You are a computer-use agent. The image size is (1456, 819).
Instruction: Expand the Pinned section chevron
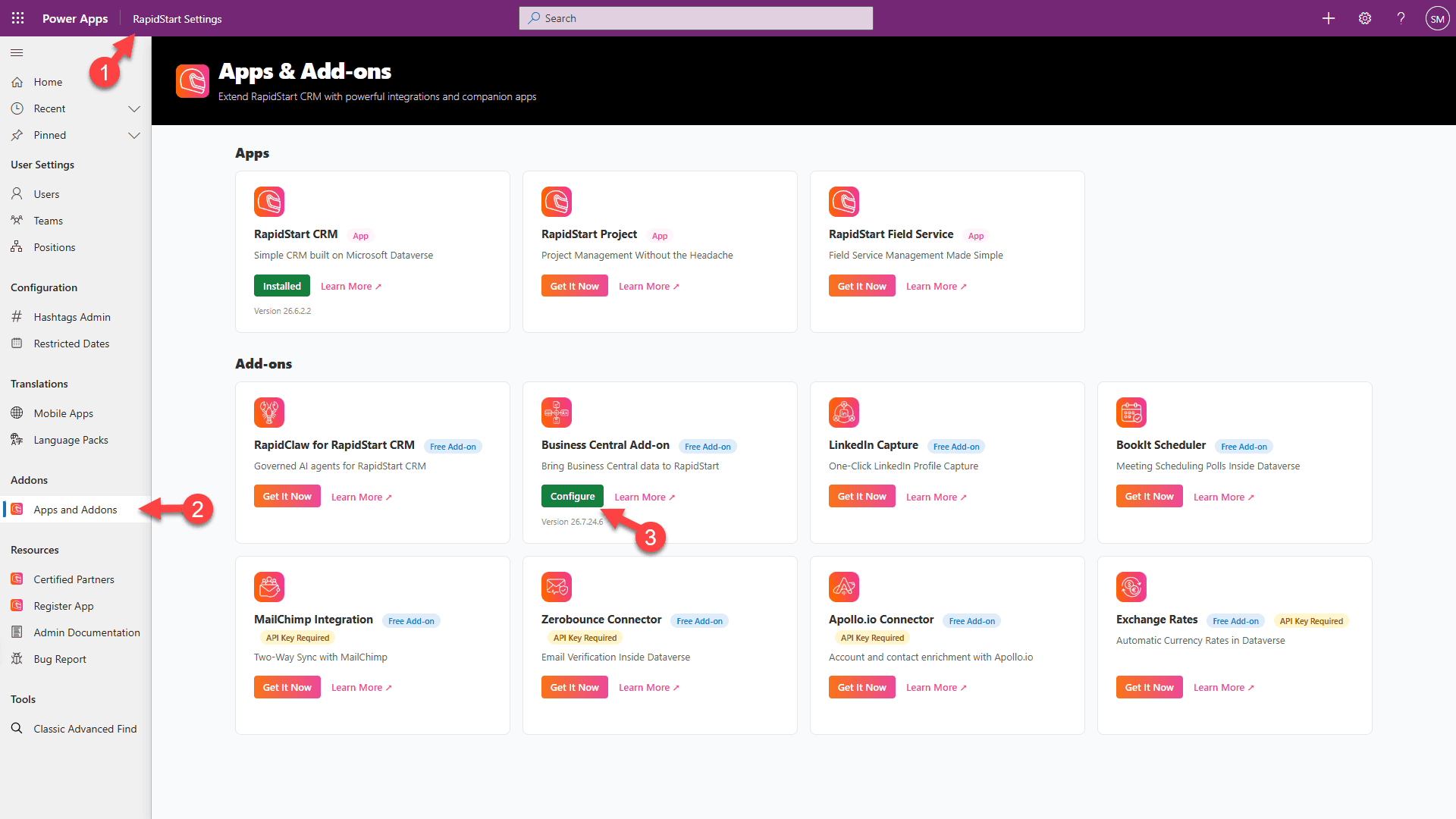coord(134,136)
